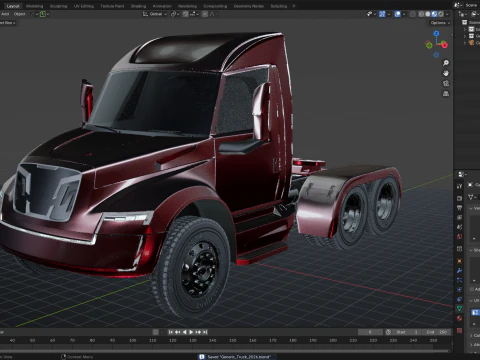Switch to material preview shading
This screenshot has height=360, width=480.
[x=434, y=14]
